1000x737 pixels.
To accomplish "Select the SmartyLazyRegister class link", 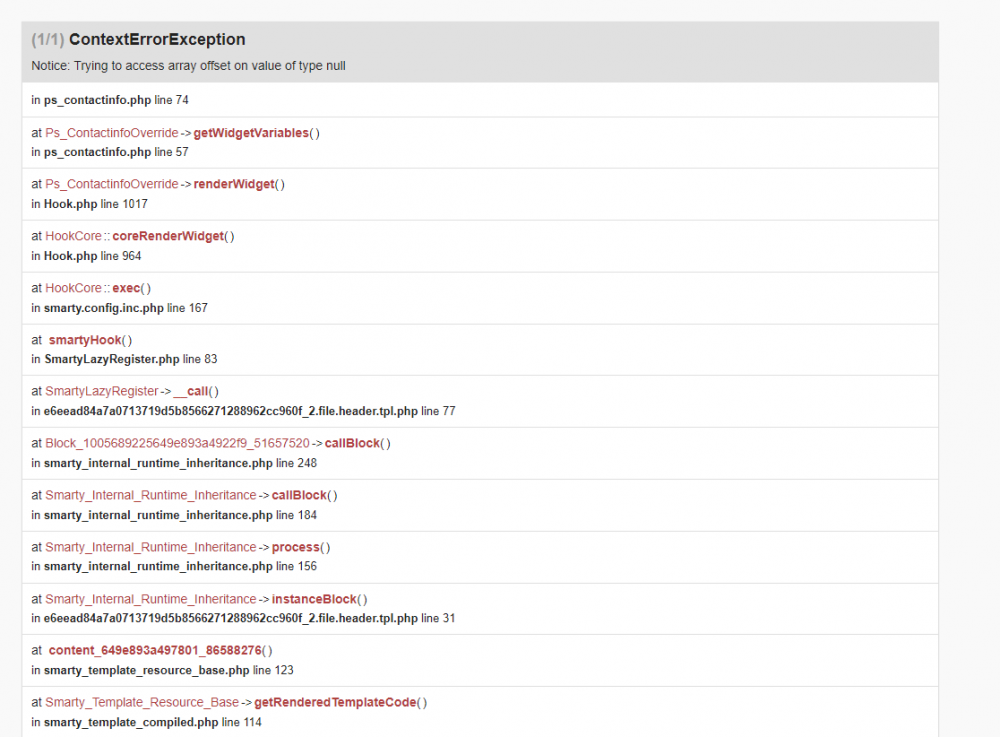I will click(x=103, y=391).
